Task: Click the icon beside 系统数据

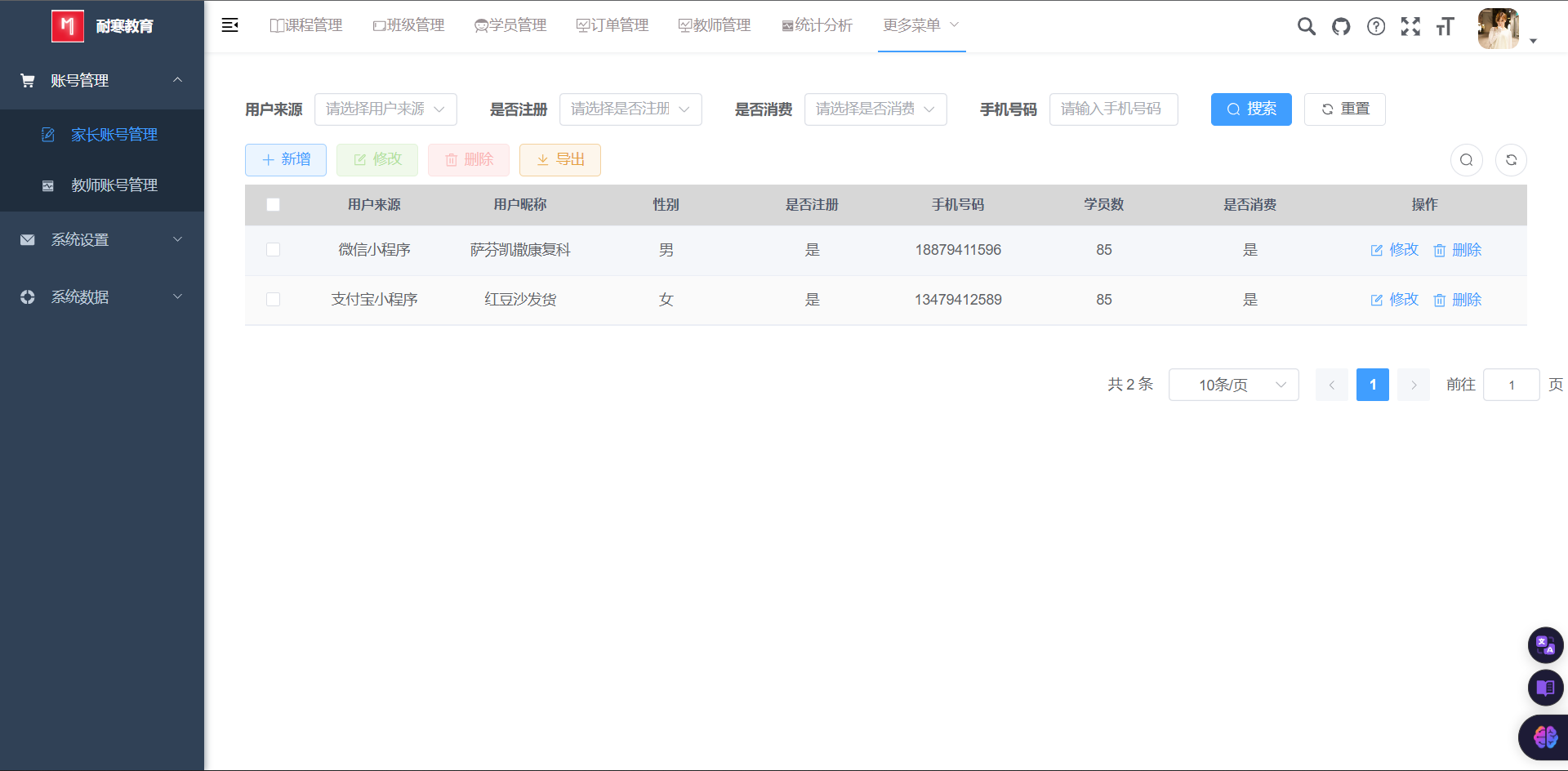Action: (x=28, y=296)
